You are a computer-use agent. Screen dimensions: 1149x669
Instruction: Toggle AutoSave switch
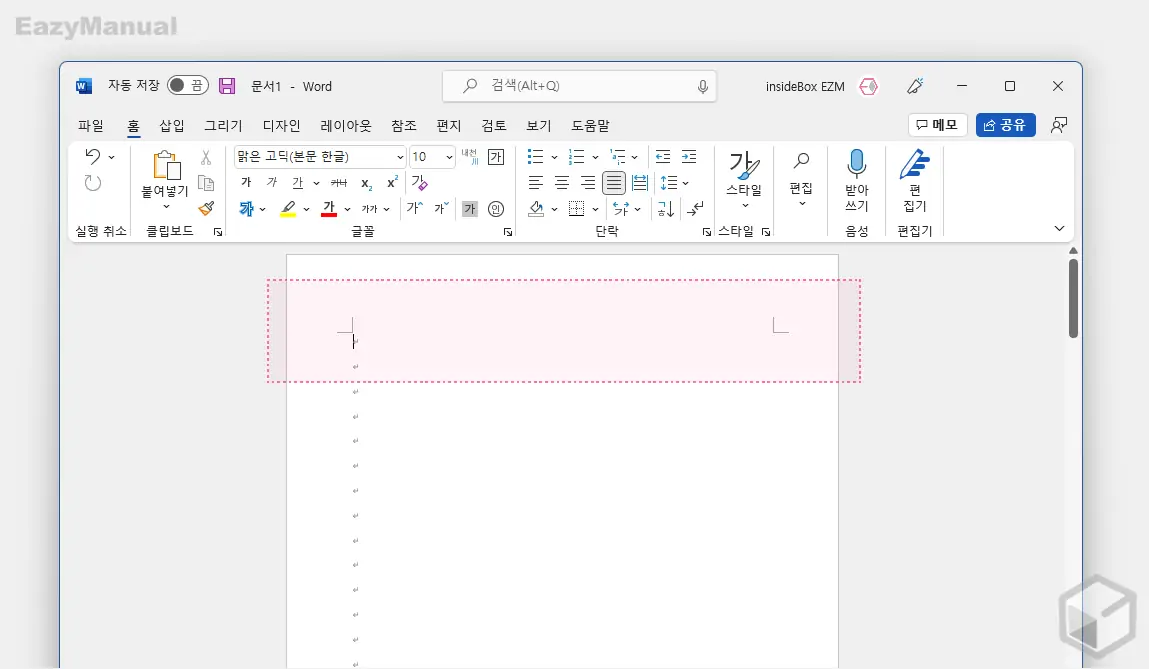click(x=188, y=86)
